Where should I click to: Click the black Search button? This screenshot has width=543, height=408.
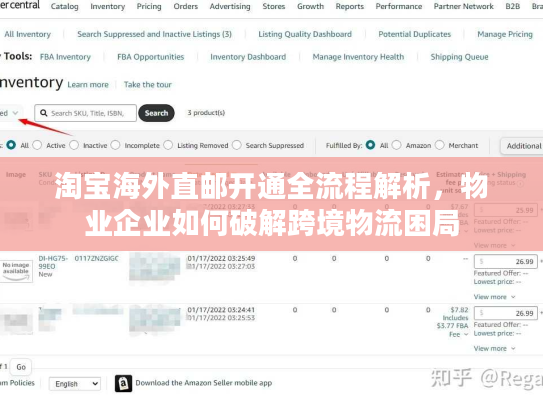point(156,113)
